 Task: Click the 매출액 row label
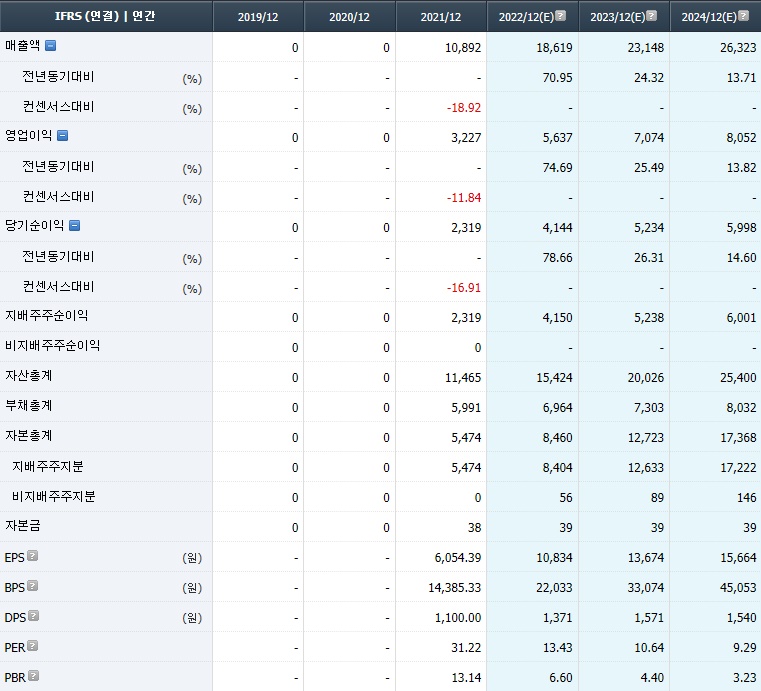22,46
